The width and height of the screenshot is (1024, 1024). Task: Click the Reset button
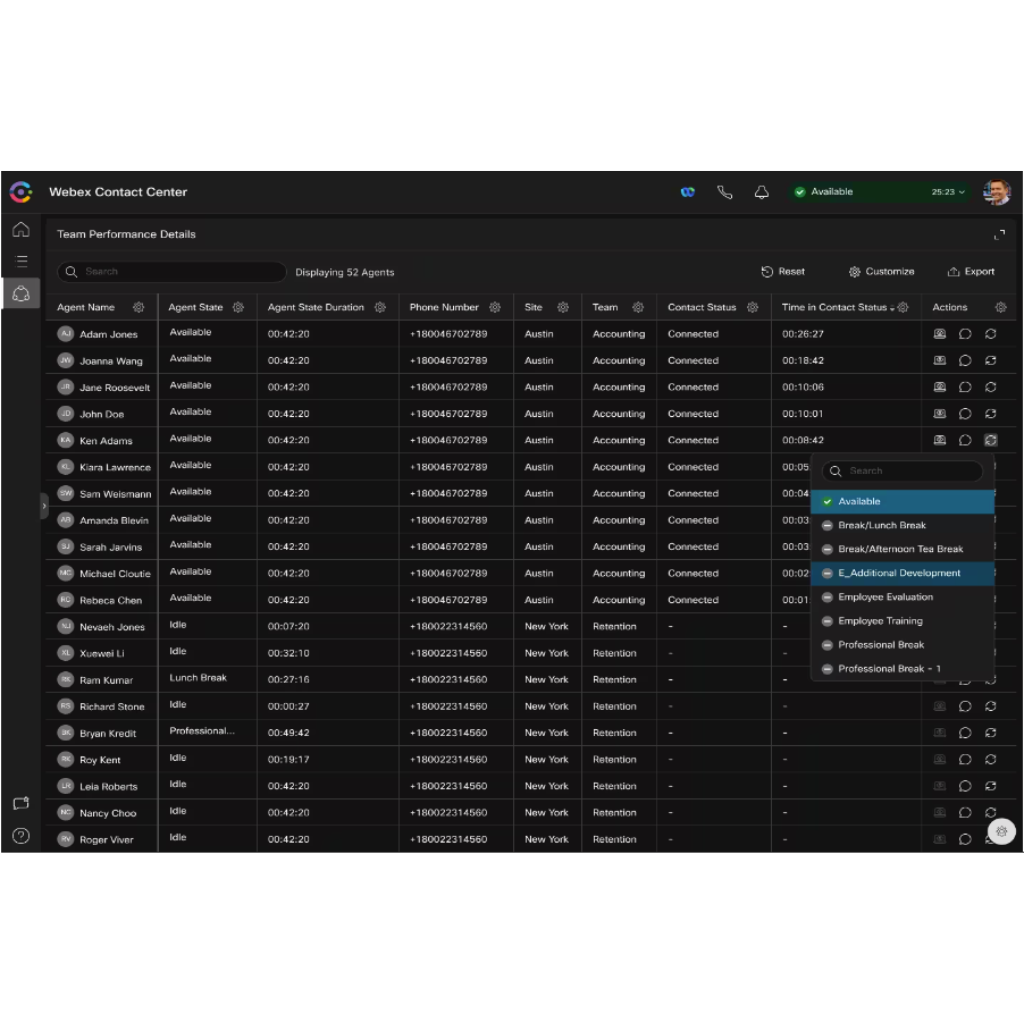coord(783,272)
